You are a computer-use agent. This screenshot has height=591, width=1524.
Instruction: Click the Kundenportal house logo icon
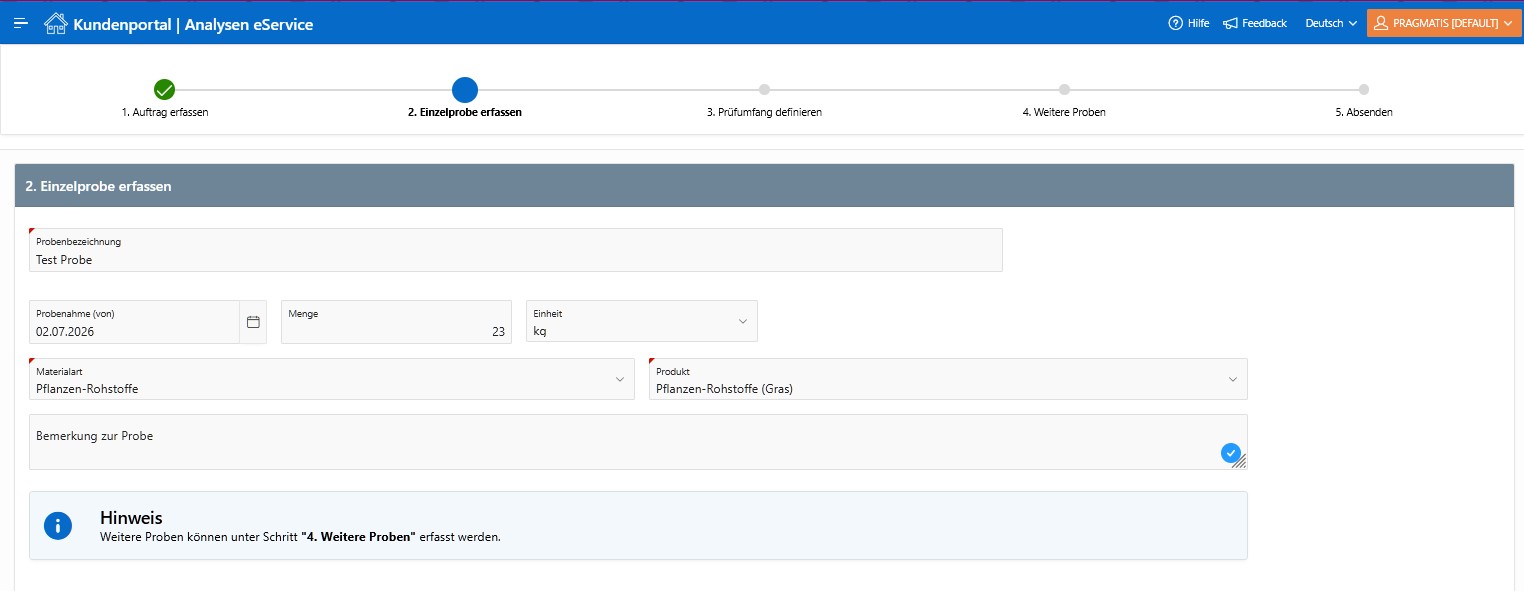[55, 23]
